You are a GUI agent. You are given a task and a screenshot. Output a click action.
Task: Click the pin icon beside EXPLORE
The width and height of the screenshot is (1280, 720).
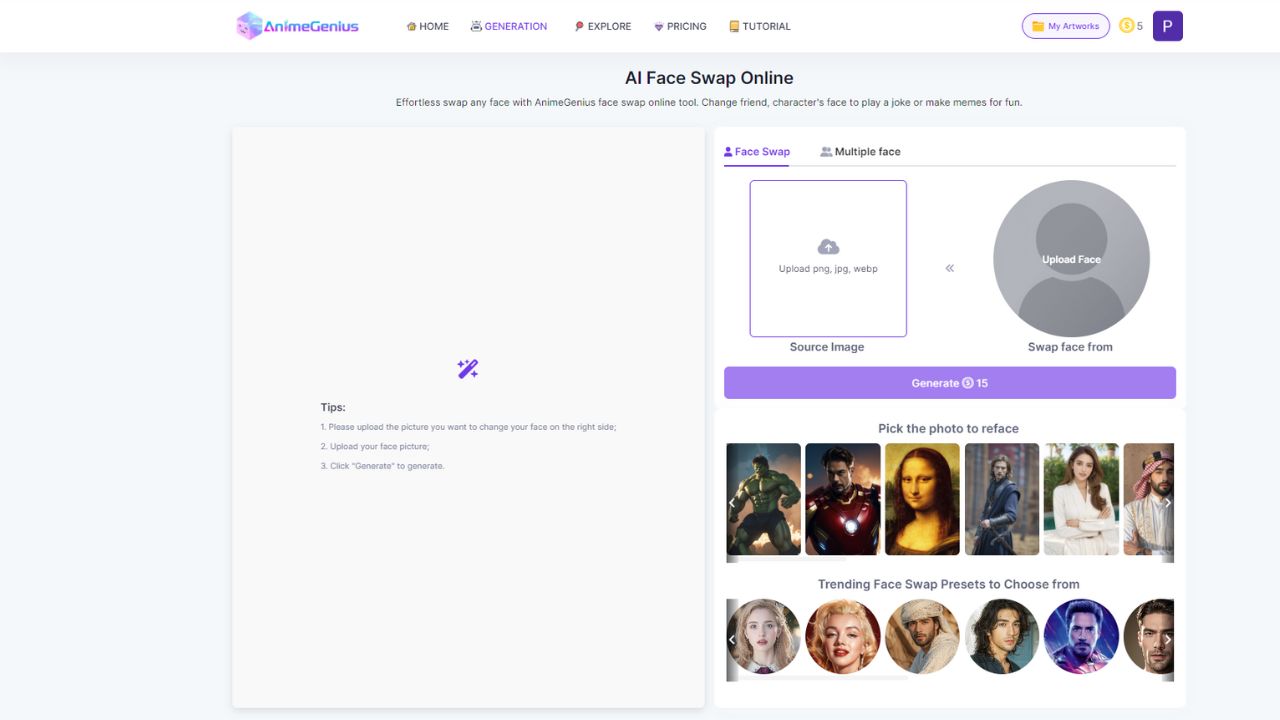point(579,26)
